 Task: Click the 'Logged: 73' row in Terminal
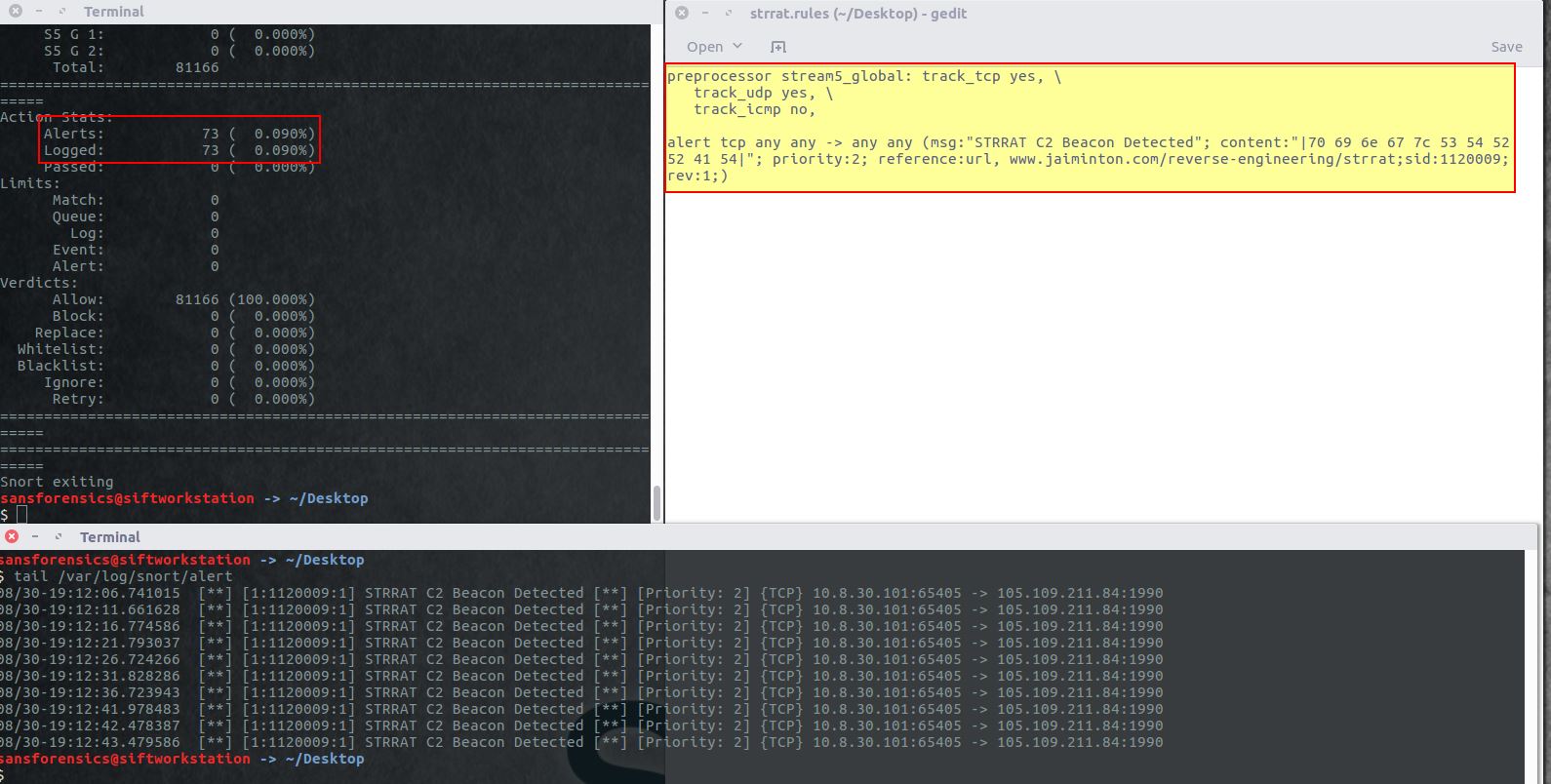pos(179,150)
